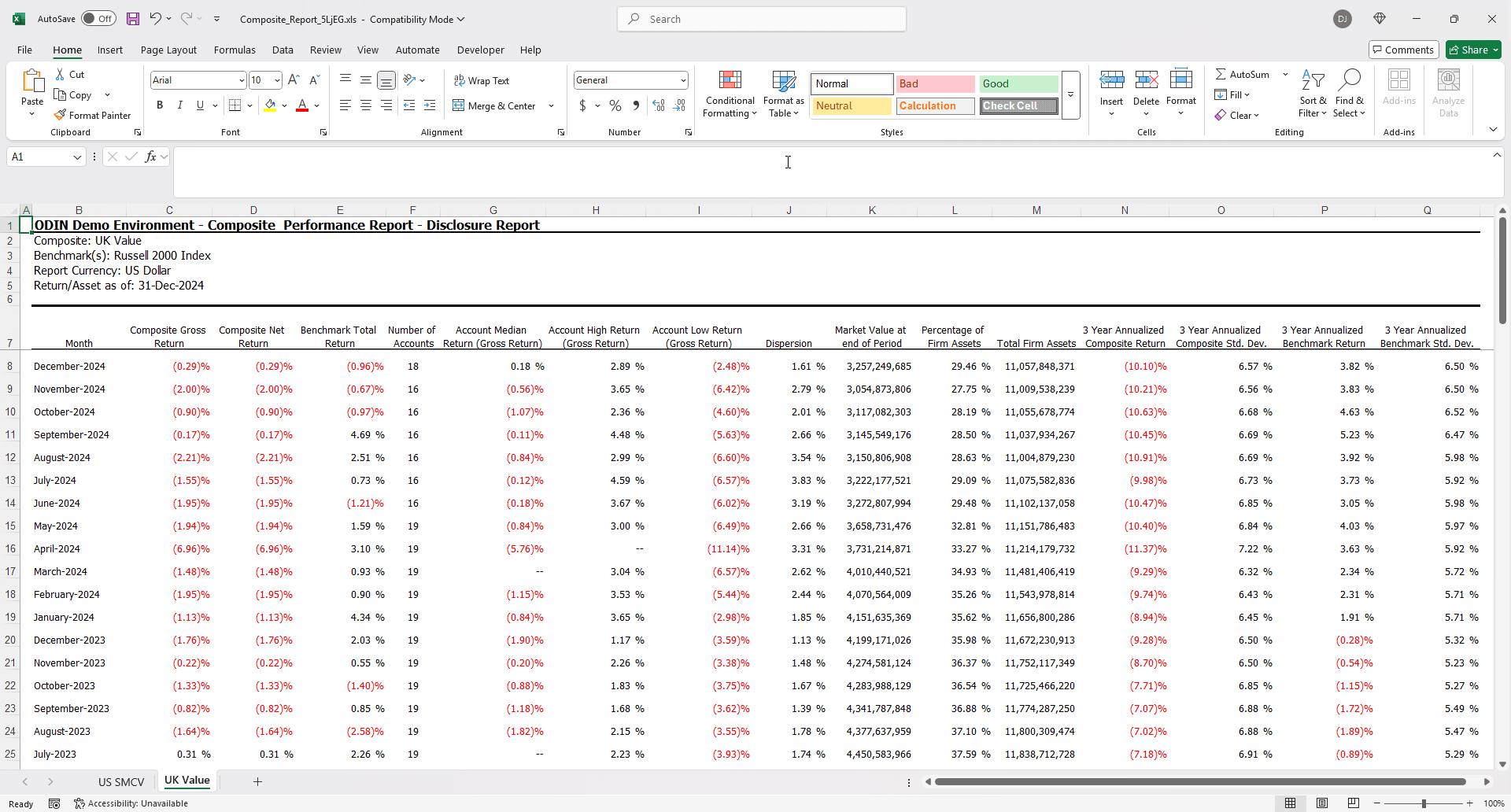The width and height of the screenshot is (1511, 812).
Task: Toggle the AutoSave switch
Action: tap(98, 19)
